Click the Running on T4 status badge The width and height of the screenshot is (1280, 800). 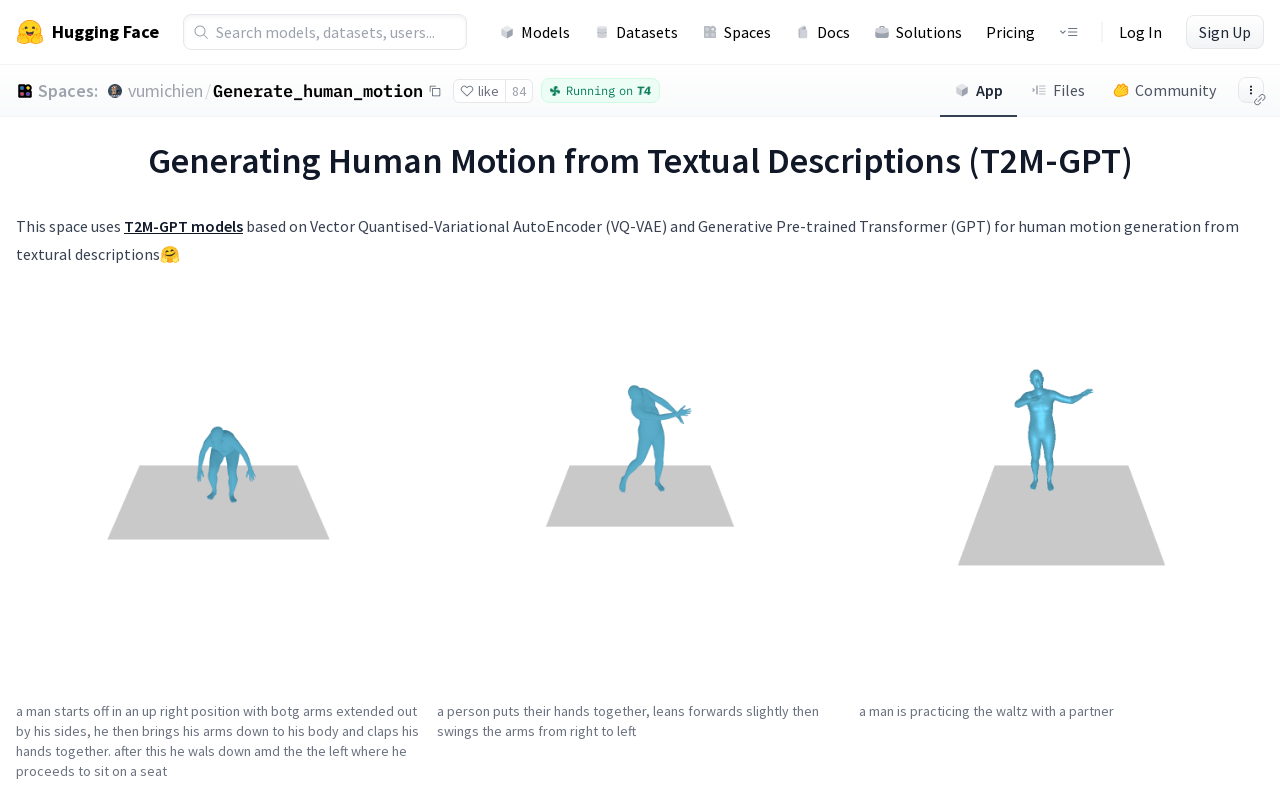tap(600, 91)
